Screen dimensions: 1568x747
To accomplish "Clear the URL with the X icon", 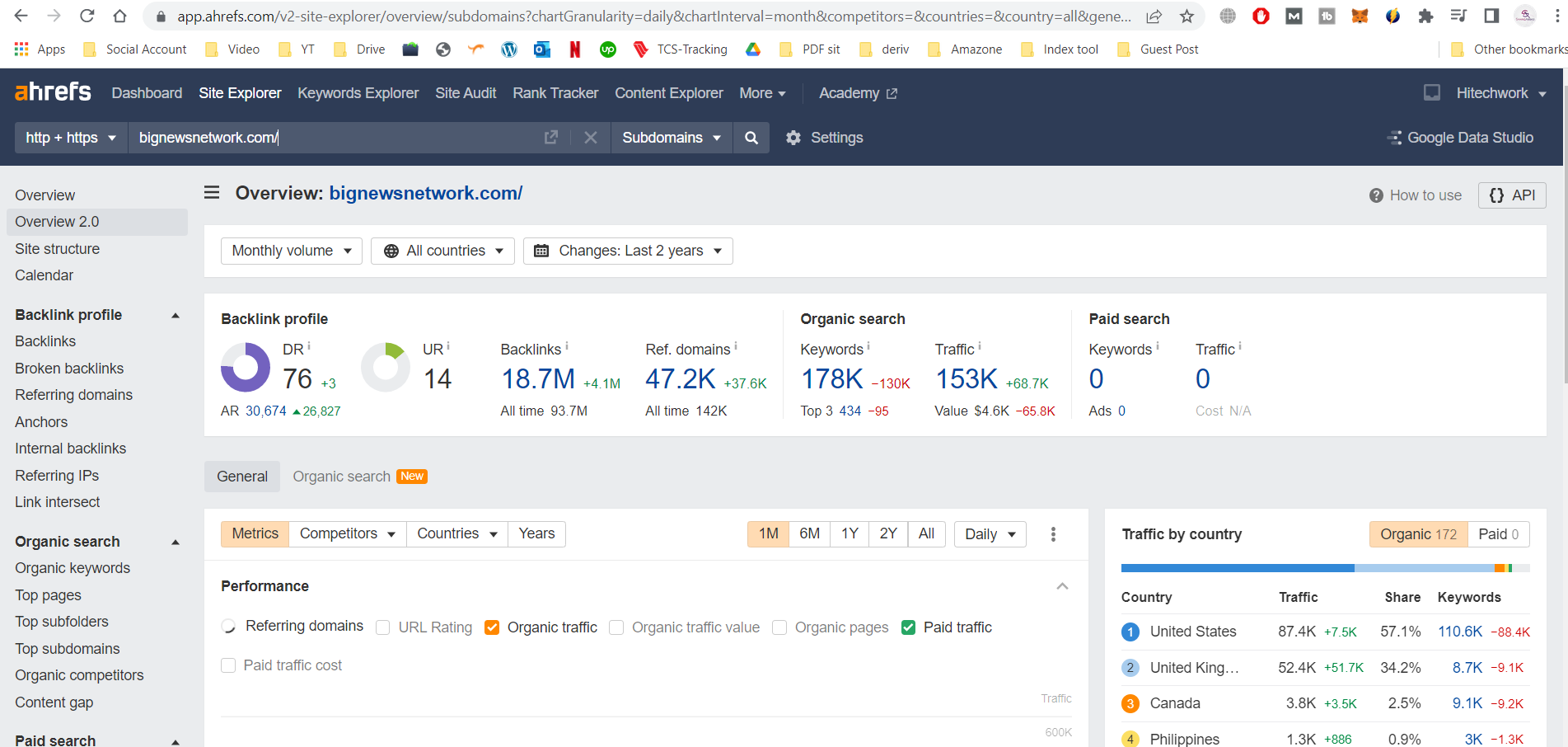I will 590,138.
